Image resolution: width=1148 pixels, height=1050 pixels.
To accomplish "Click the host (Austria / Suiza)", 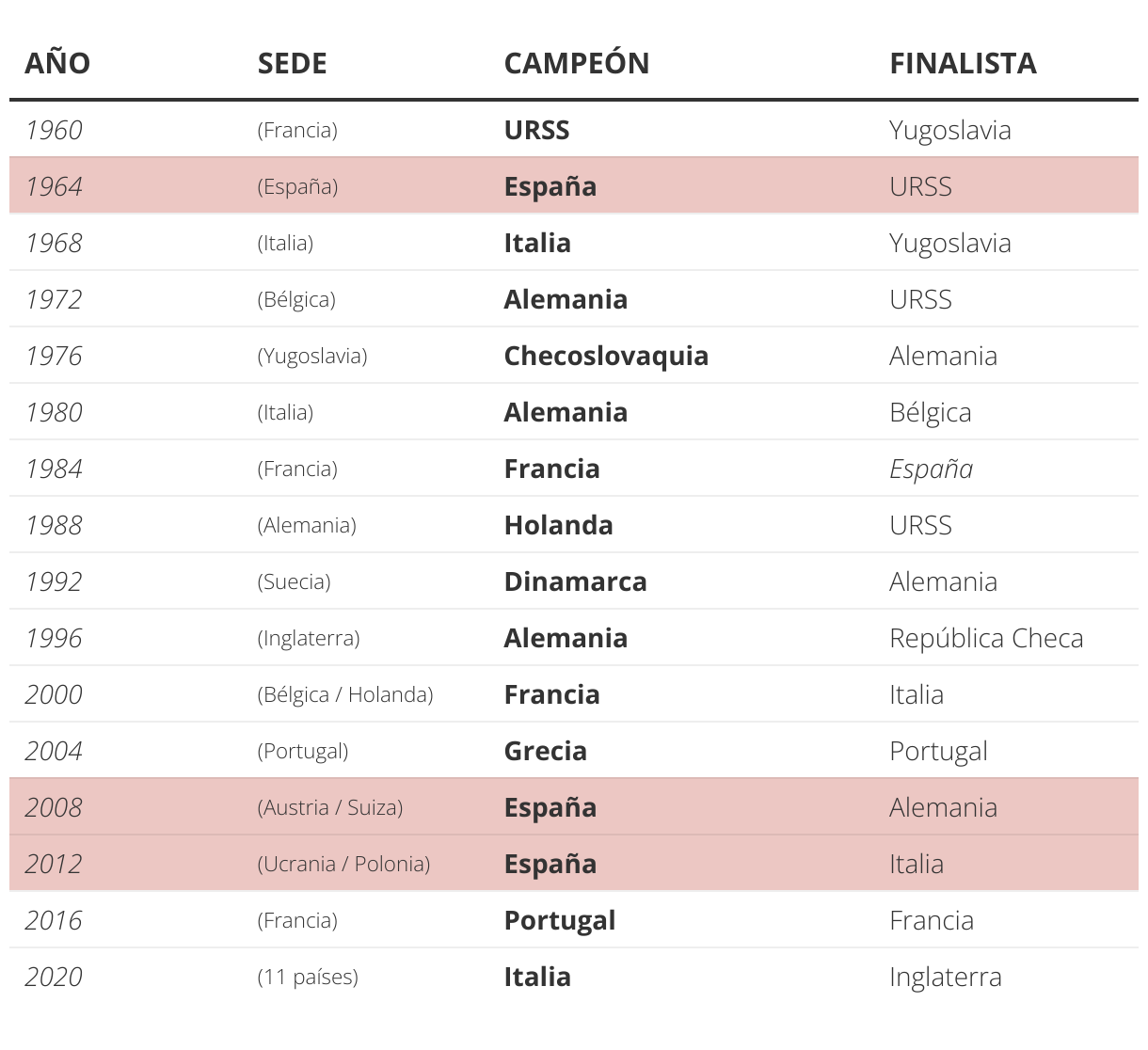I will [x=329, y=807].
